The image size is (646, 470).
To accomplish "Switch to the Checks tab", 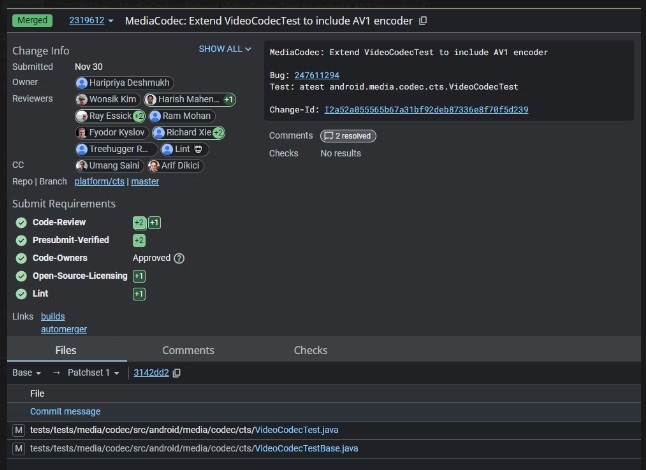I will pyautogui.click(x=311, y=350).
